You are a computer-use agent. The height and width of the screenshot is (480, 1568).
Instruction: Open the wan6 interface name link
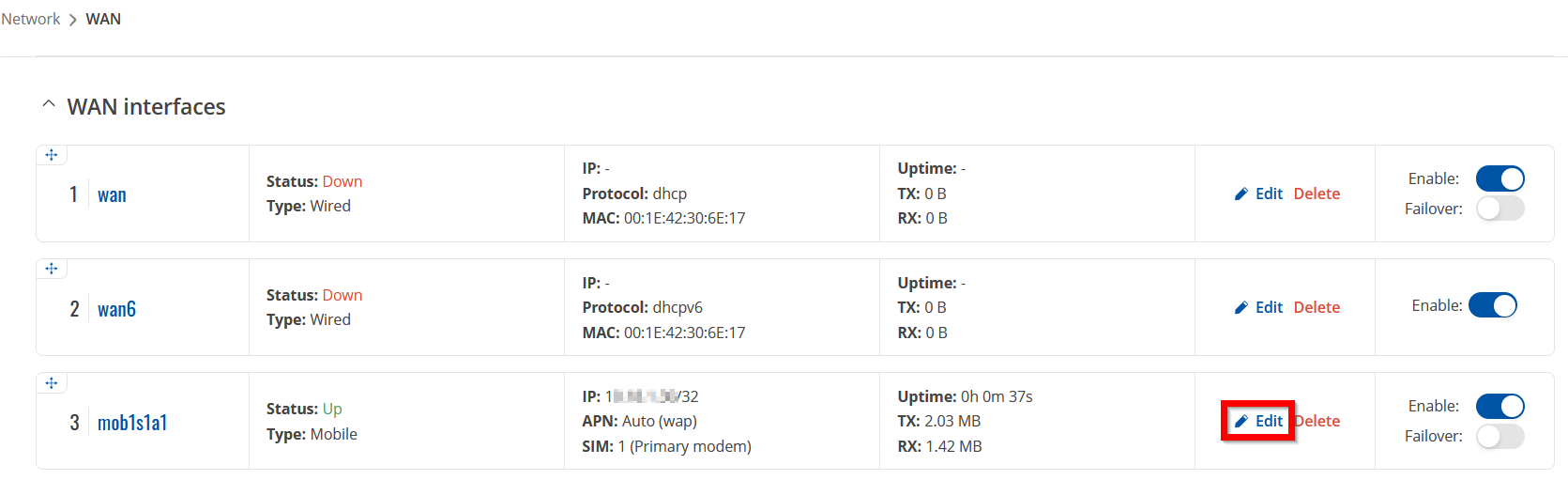tap(116, 309)
